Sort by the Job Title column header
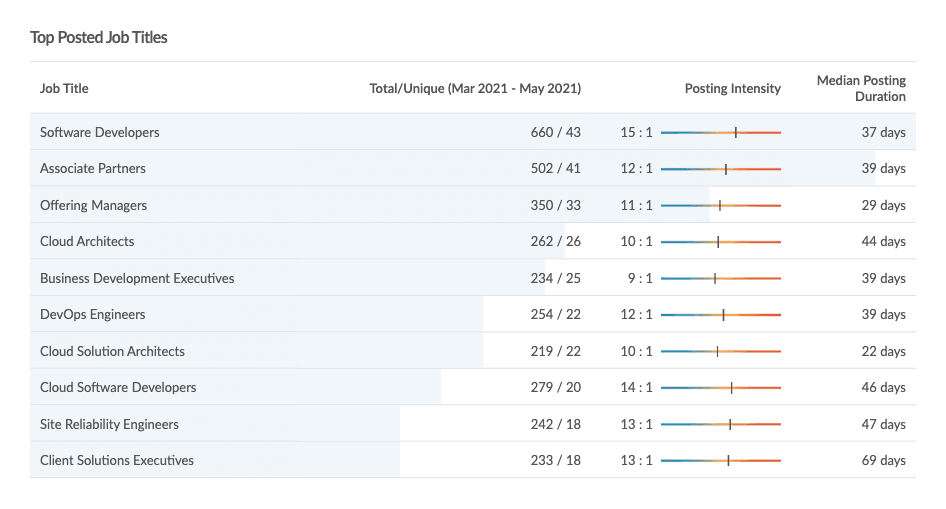 pyautogui.click(x=64, y=88)
